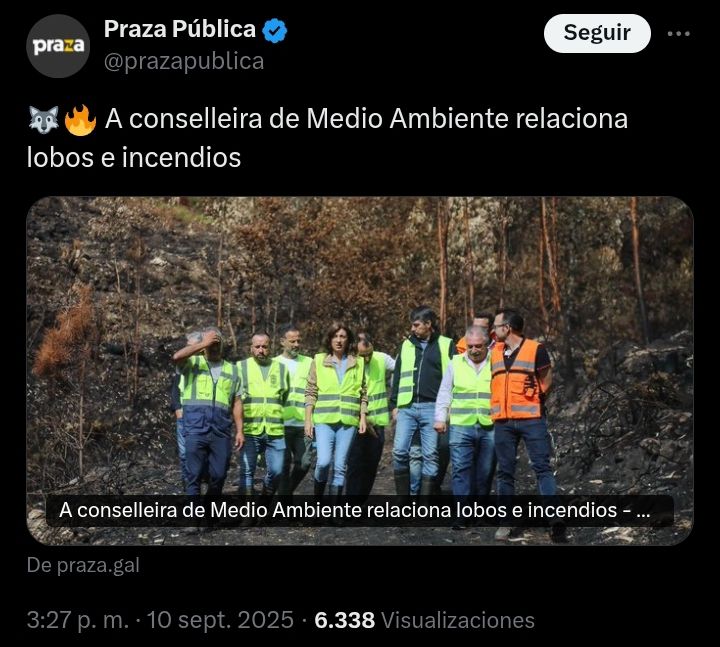Open the Praza Pública display name
Image resolution: width=720 pixels, height=647 pixels.
(180, 29)
